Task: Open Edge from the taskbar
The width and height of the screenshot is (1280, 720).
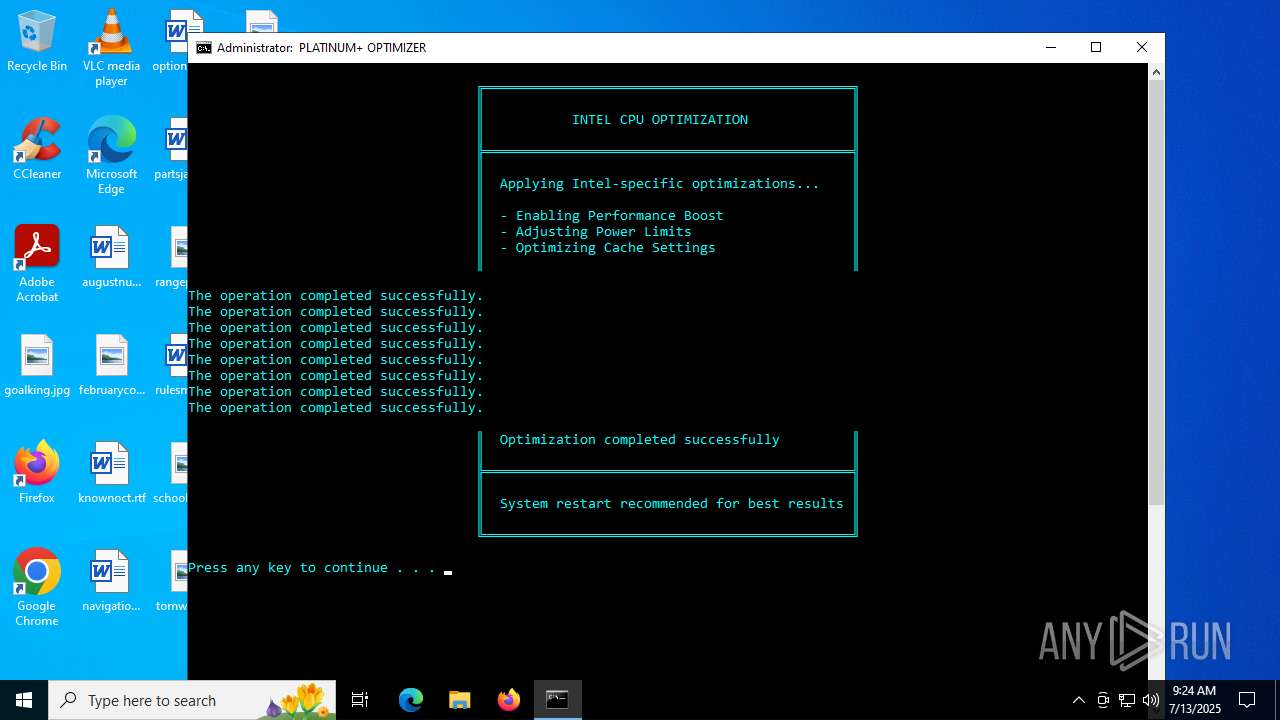Action: tap(411, 700)
